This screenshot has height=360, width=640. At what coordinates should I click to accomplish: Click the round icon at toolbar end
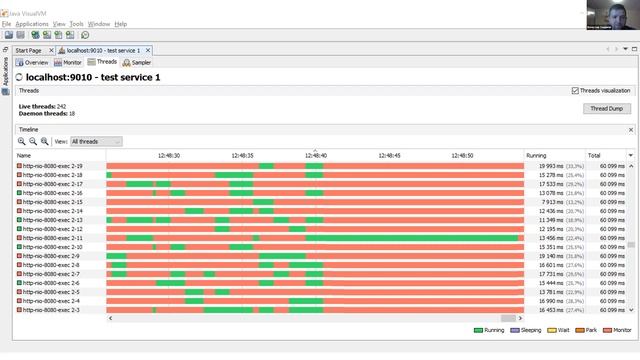click(85, 35)
